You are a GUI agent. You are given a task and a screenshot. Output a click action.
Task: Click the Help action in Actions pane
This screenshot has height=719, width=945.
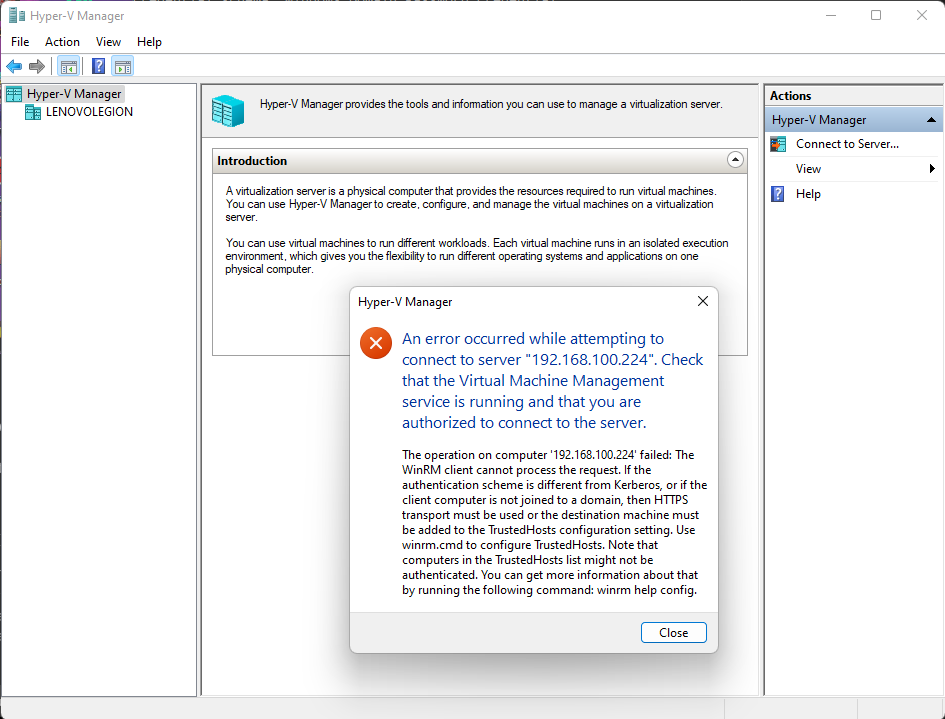[x=808, y=194]
